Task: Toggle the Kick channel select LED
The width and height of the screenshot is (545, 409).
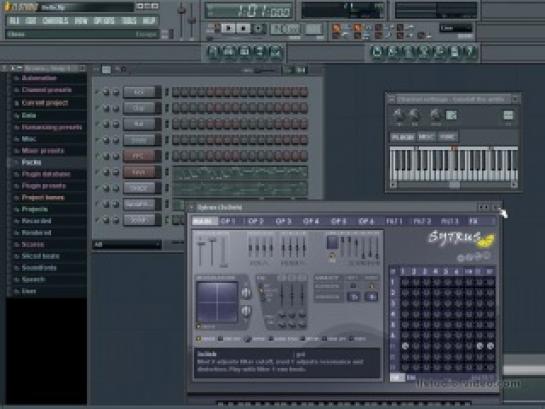Action: [x=167, y=92]
